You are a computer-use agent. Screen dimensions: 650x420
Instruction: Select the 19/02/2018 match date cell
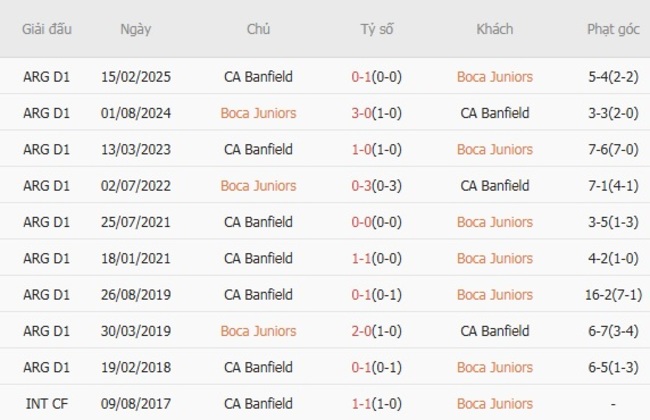point(135,367)
